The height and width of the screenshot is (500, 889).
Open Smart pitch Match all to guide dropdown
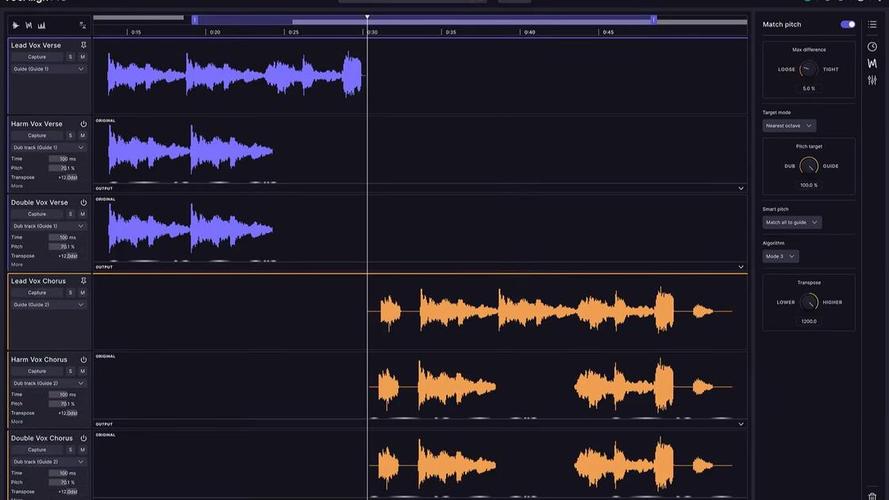(792, 222)
